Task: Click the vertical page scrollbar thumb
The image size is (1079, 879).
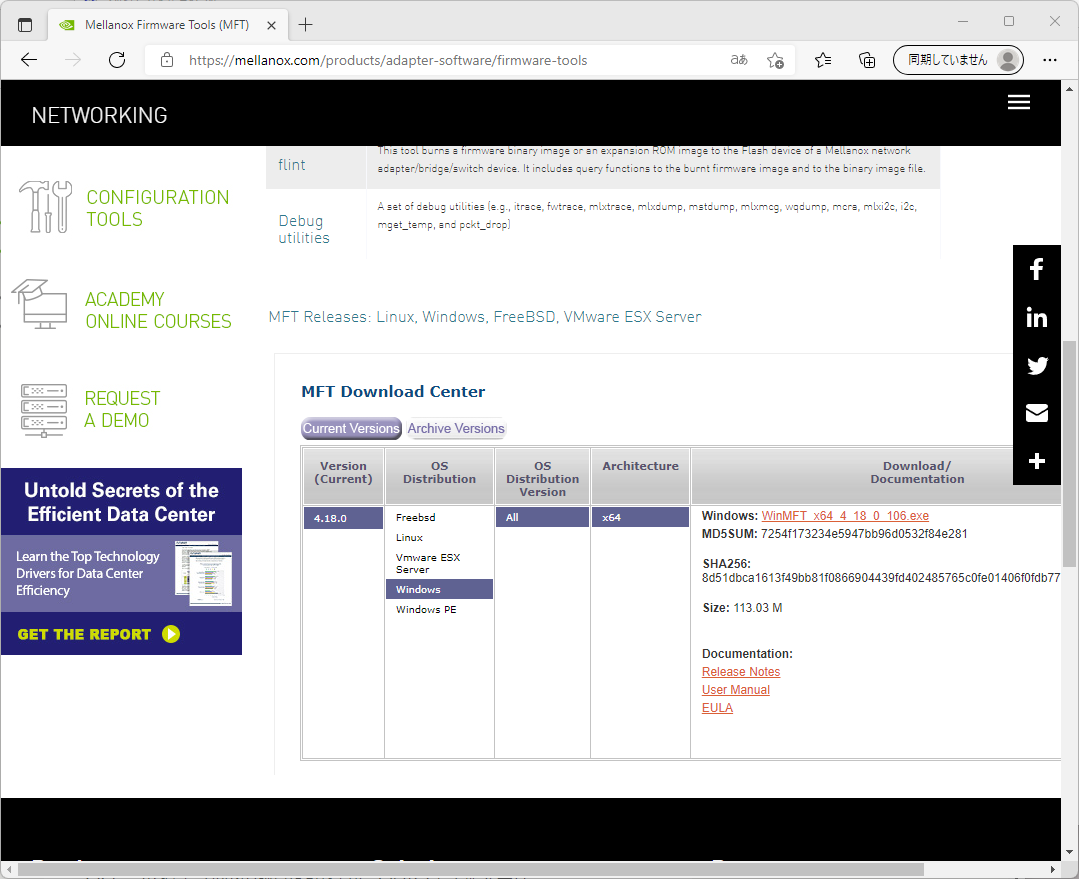Action: click(x=1069, y=454)
